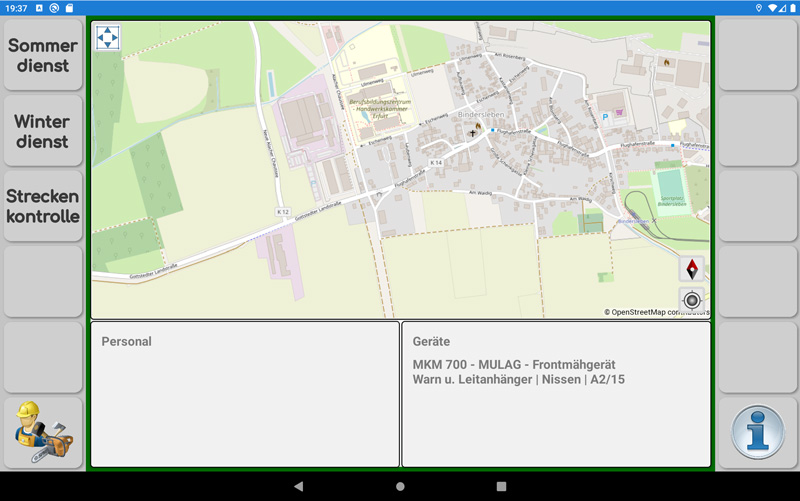Tap the blue parking P marker on map

pos(605,117)
